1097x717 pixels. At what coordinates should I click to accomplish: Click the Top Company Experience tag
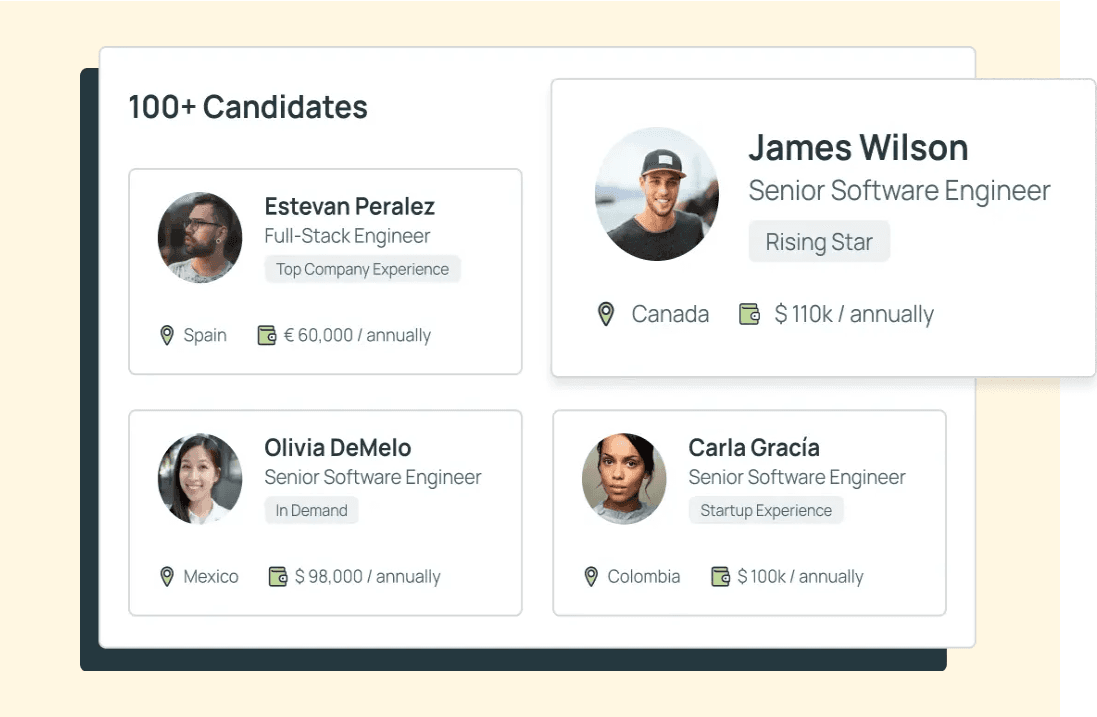point(362,269)
